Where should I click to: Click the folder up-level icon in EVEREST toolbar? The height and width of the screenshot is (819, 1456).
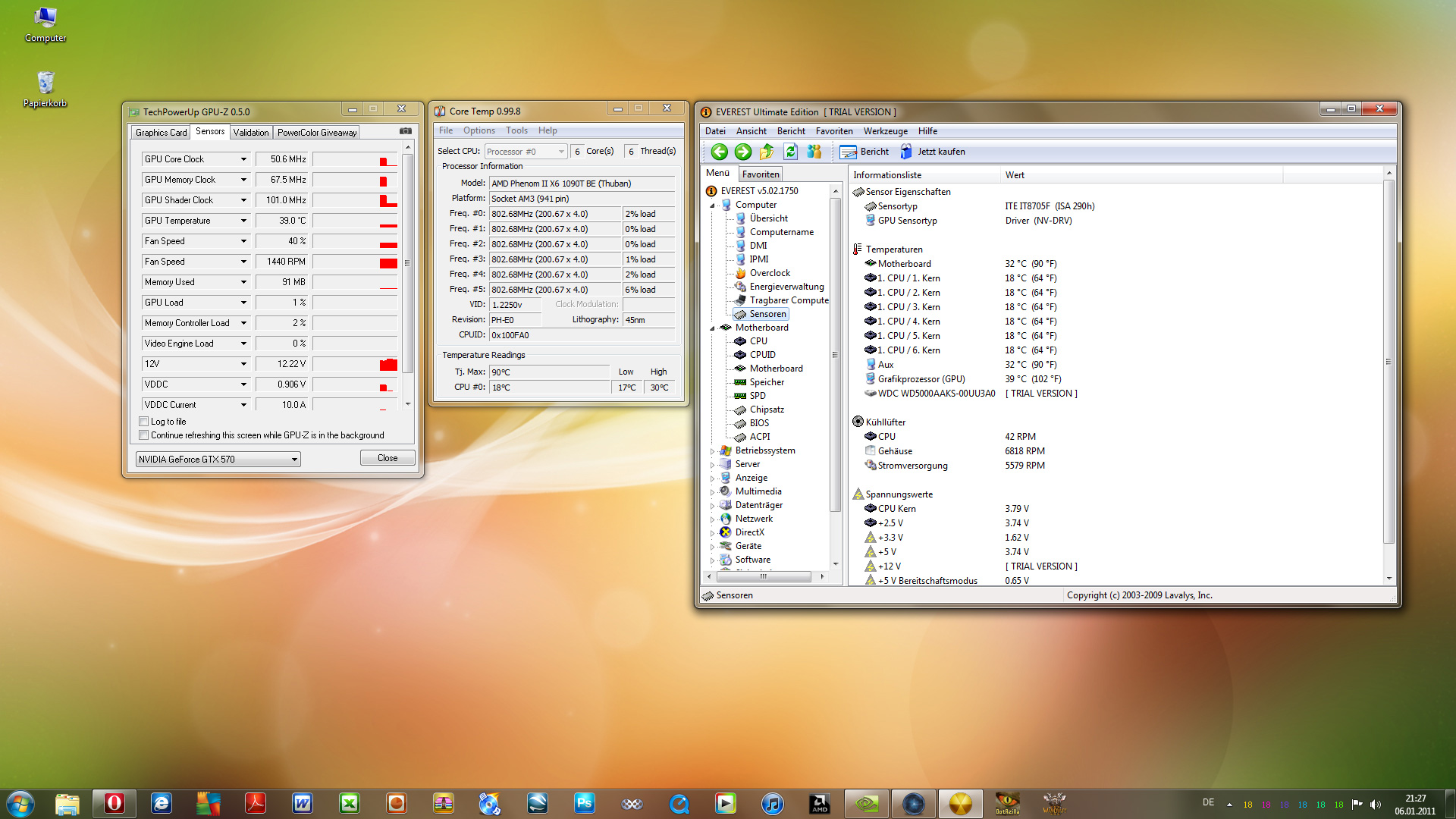[767, 152]
